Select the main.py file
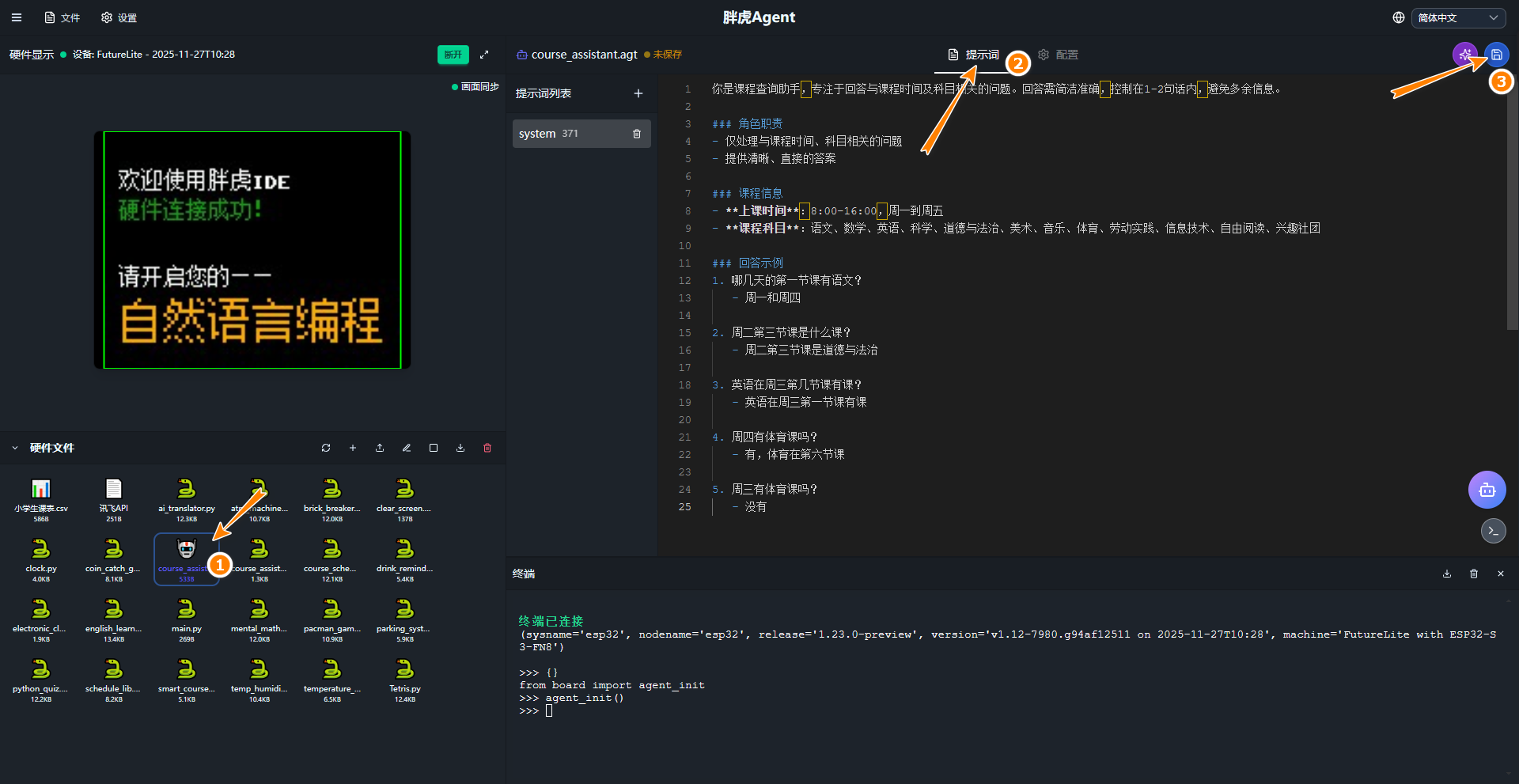 [187, 617]
